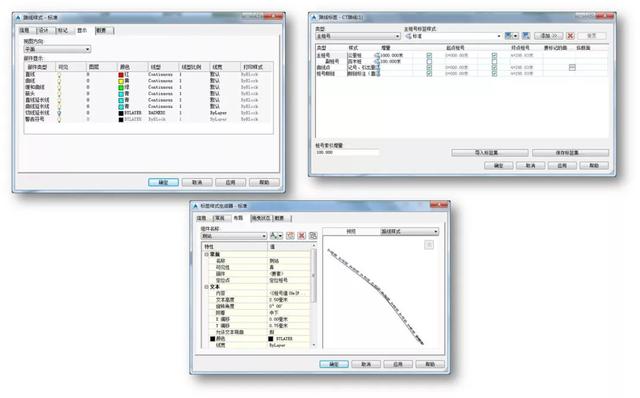Screen dimensions: 640x398
Task: Open the 视图方向 dropdown showing 平面
Action: click(x=57, y=49)
